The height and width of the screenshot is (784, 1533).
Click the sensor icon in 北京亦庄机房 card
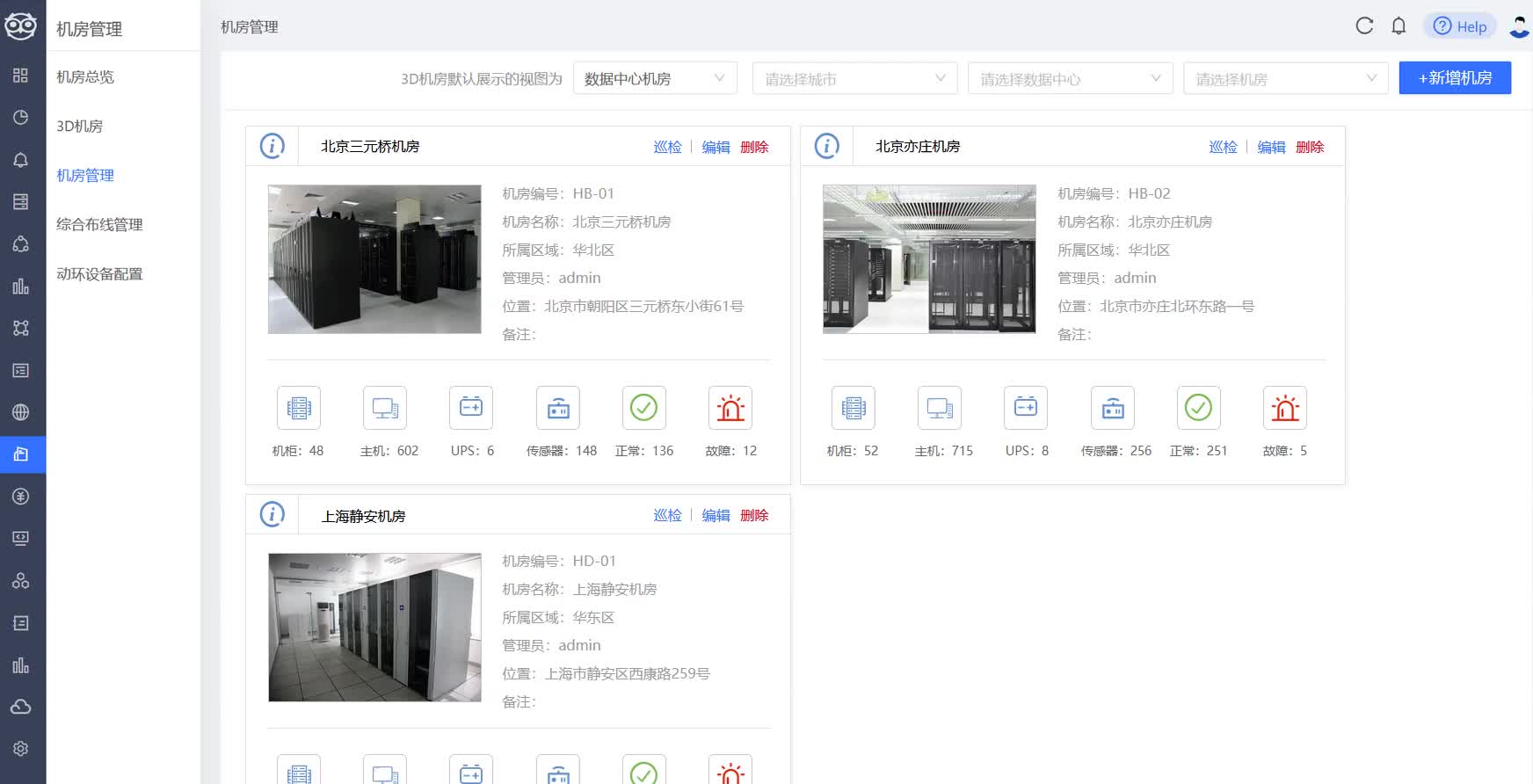pyautogui.click(x=1113, y=408)
